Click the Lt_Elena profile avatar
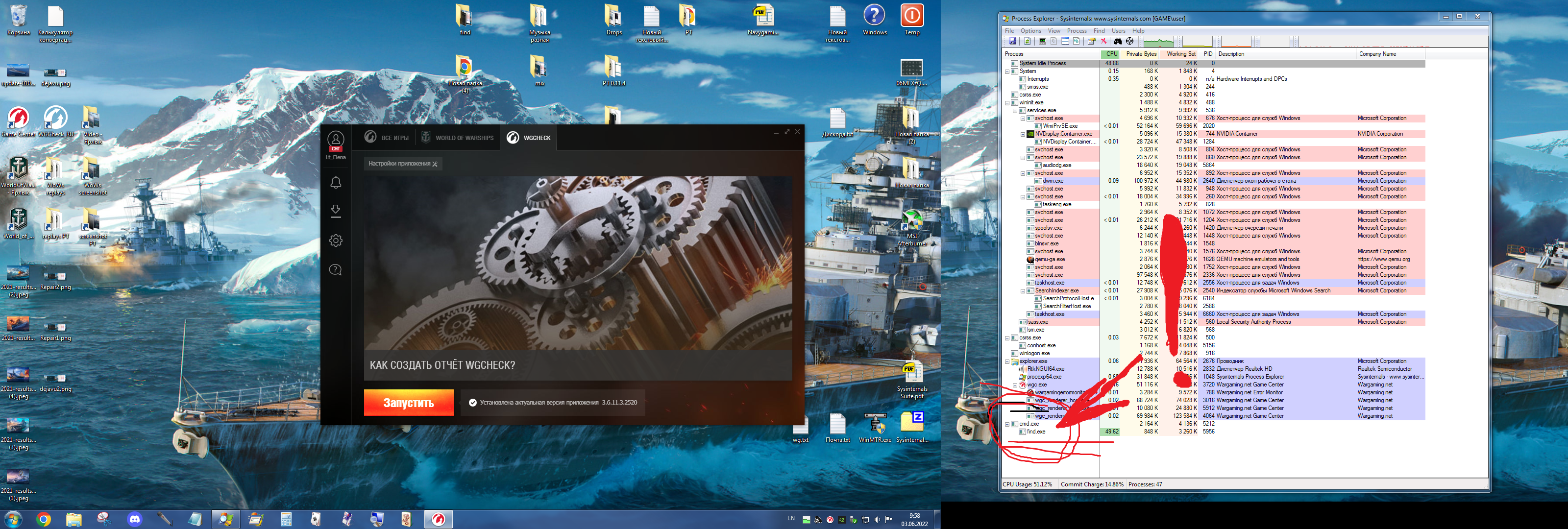The width and height of the screenshot is (1568, 529). pyautogui.click(x=335, y=141)
